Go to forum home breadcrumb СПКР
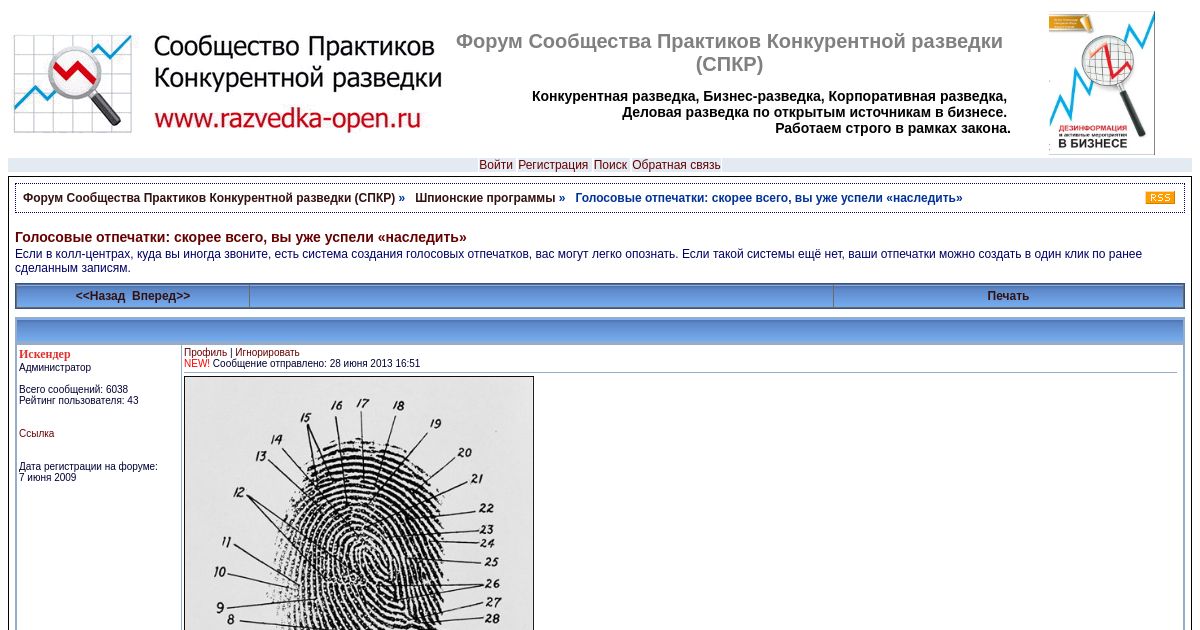 209,198
